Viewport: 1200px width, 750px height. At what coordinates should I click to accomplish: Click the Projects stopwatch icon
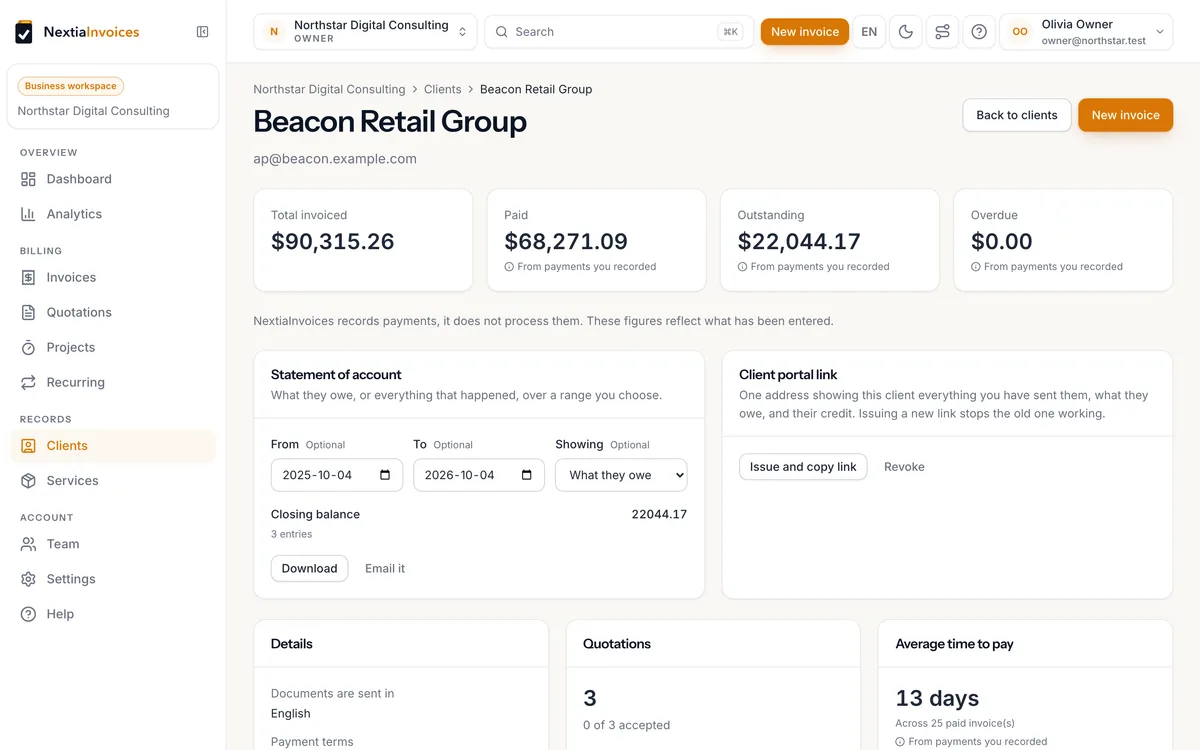tap(28, 347)
